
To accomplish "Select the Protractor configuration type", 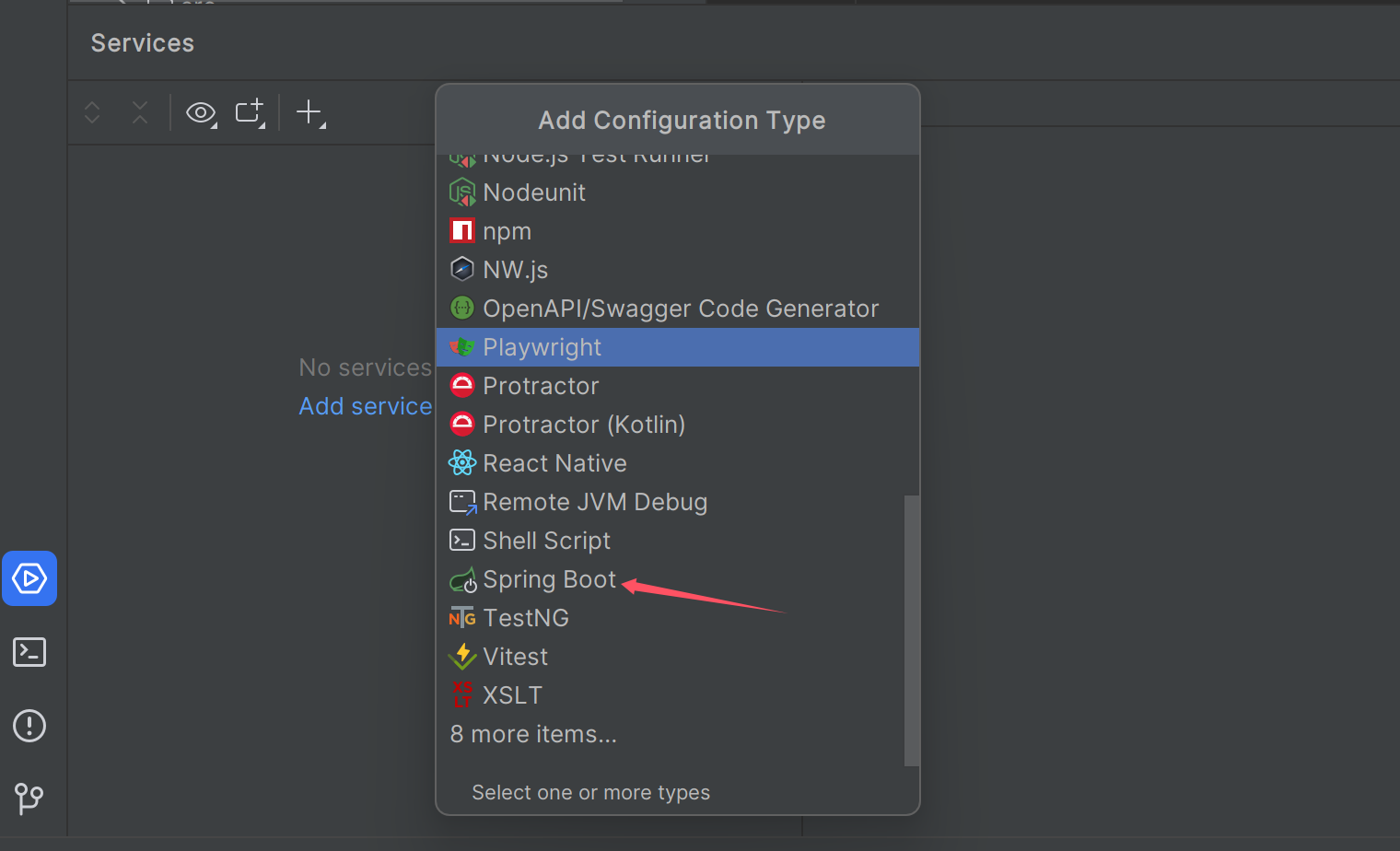I will tap(678, 386).
